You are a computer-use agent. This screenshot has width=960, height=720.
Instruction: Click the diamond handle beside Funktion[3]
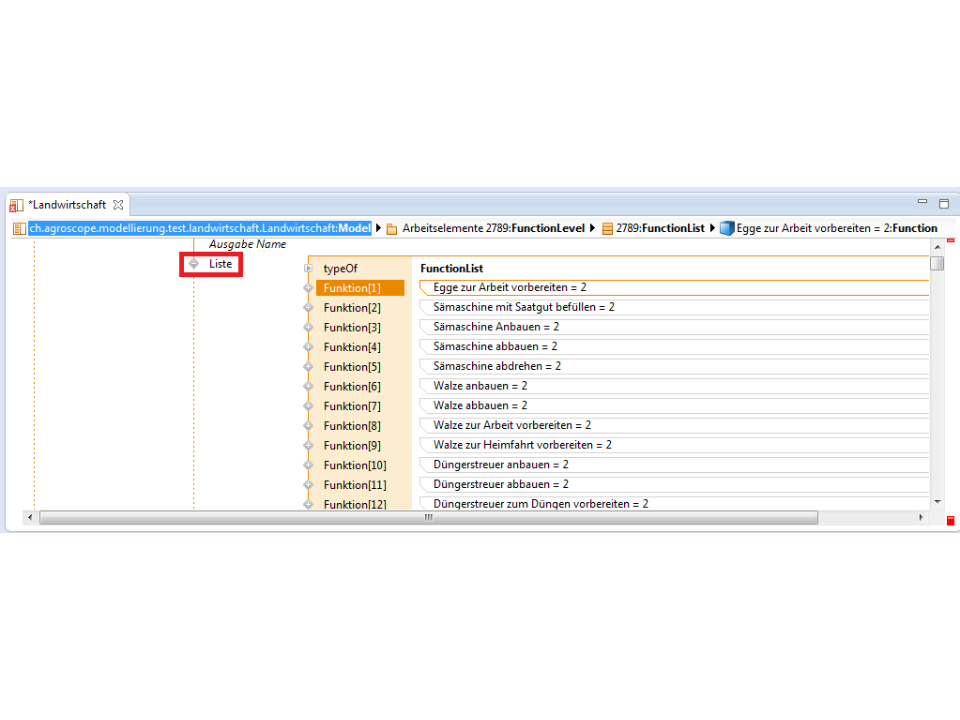point(309,327)
